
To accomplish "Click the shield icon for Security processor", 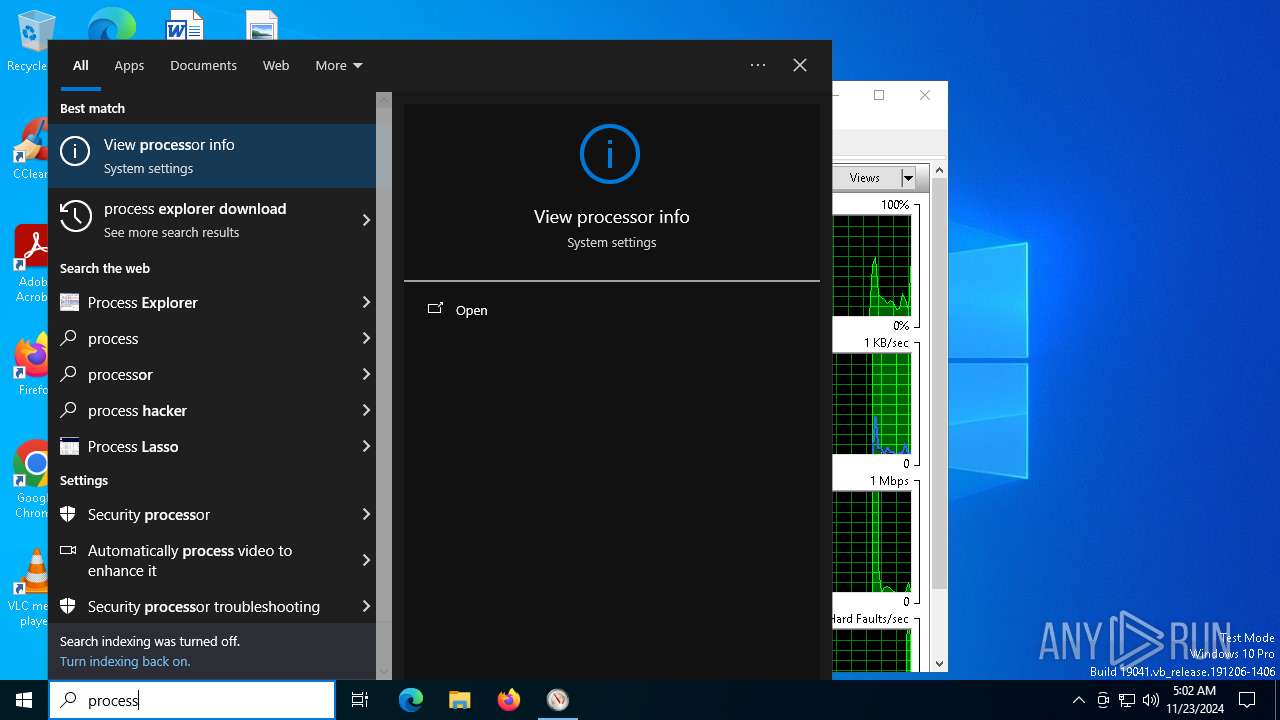I will [x=68, y=514].
